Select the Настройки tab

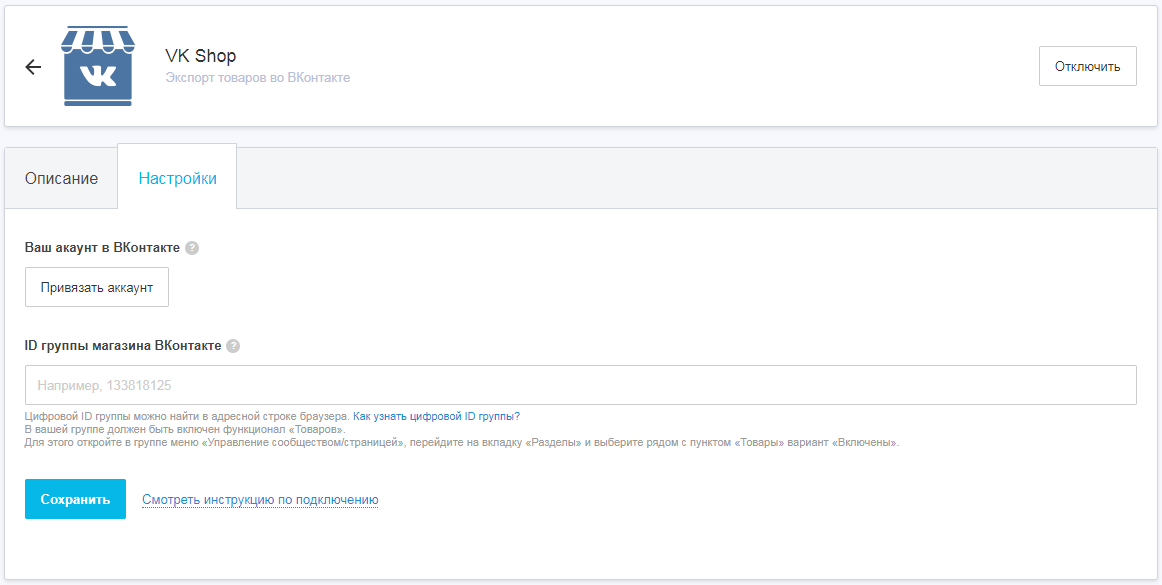pos(177,179)
